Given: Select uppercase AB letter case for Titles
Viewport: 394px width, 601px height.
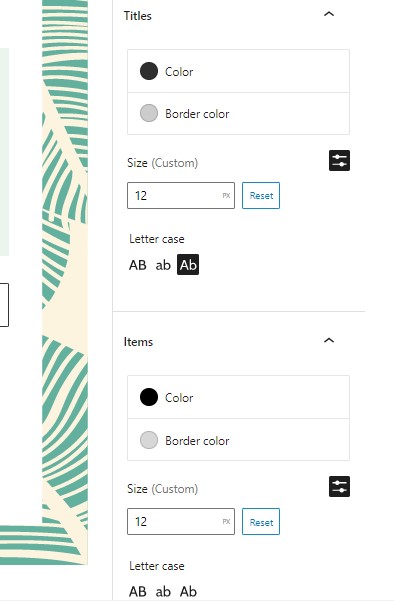Looking at the screenshot, I should pyautogui.click(x=138, y=265).
